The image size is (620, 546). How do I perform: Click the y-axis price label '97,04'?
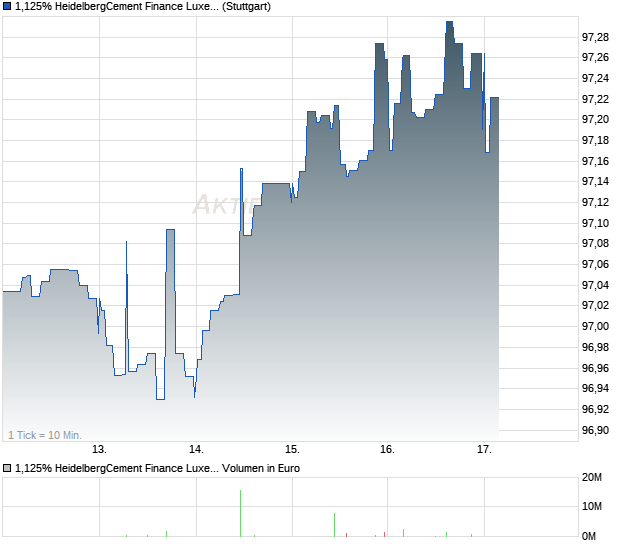pos(595,285)
